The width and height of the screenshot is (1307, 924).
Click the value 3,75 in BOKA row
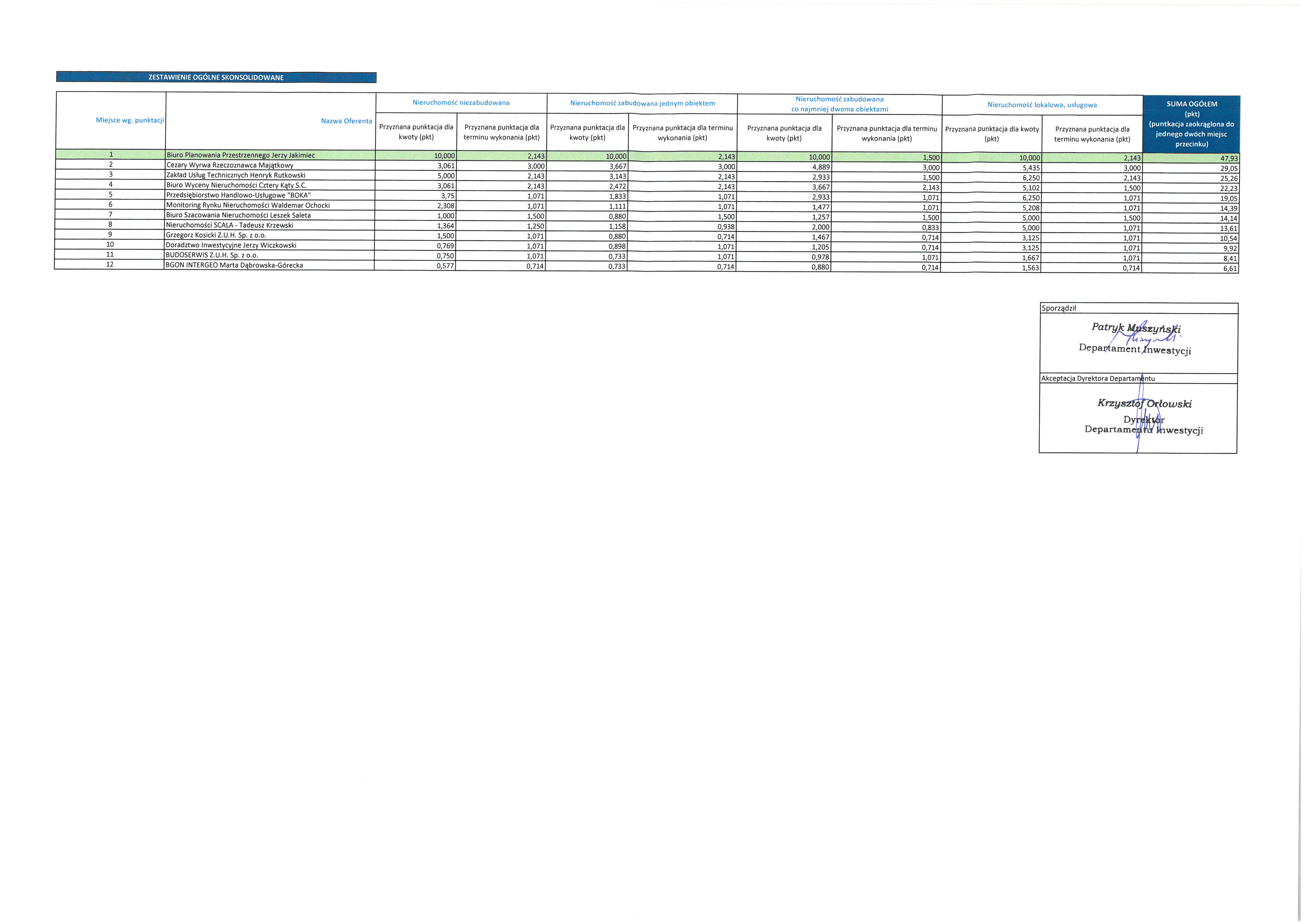(447, 196)
